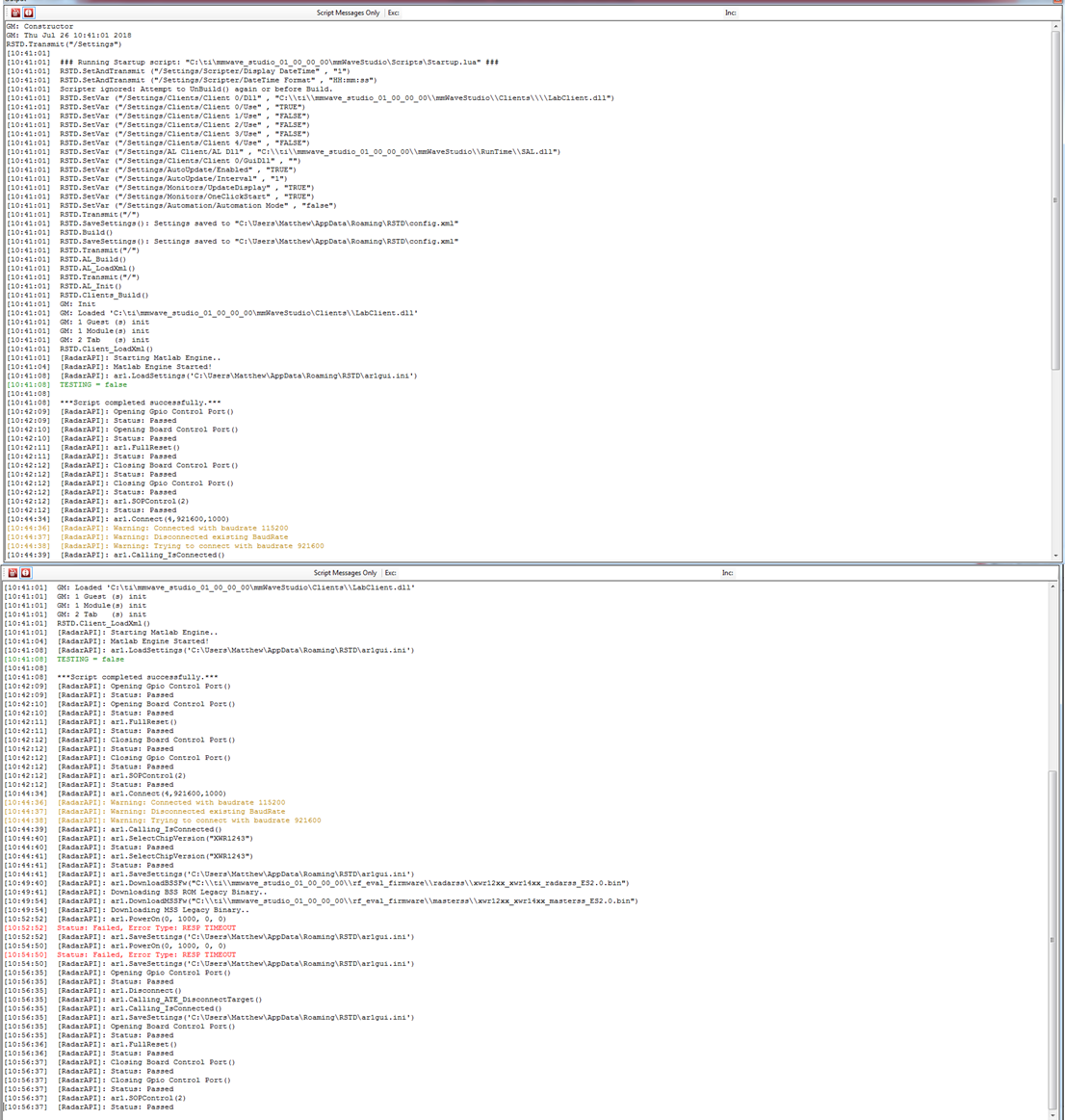This screenshot has width=1065, height=1120.
Task: Toggle Script Messages Only in the lower panel
Action: point(345,573)
